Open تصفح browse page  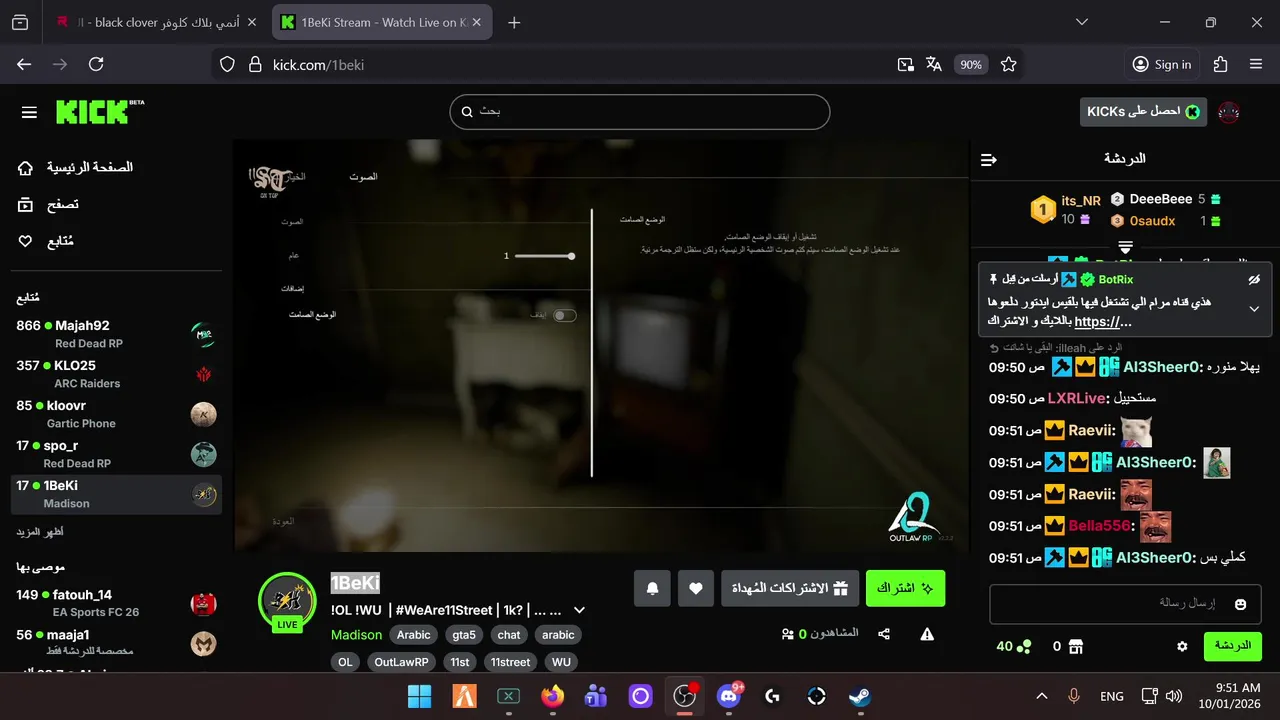(x=48, y=204)
